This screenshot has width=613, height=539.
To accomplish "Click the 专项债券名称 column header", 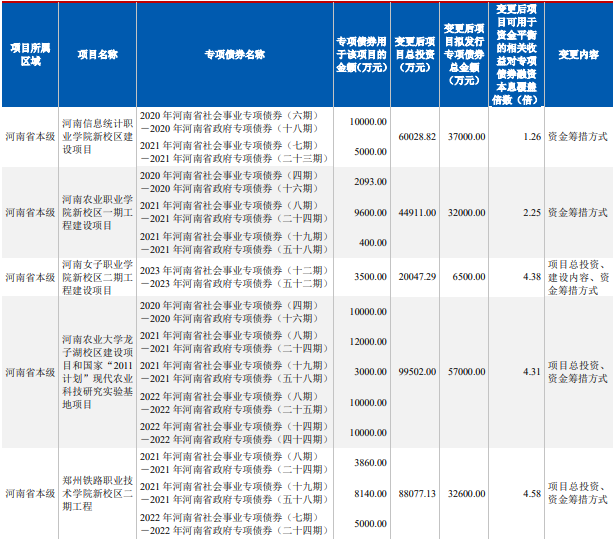I will 234,54.
